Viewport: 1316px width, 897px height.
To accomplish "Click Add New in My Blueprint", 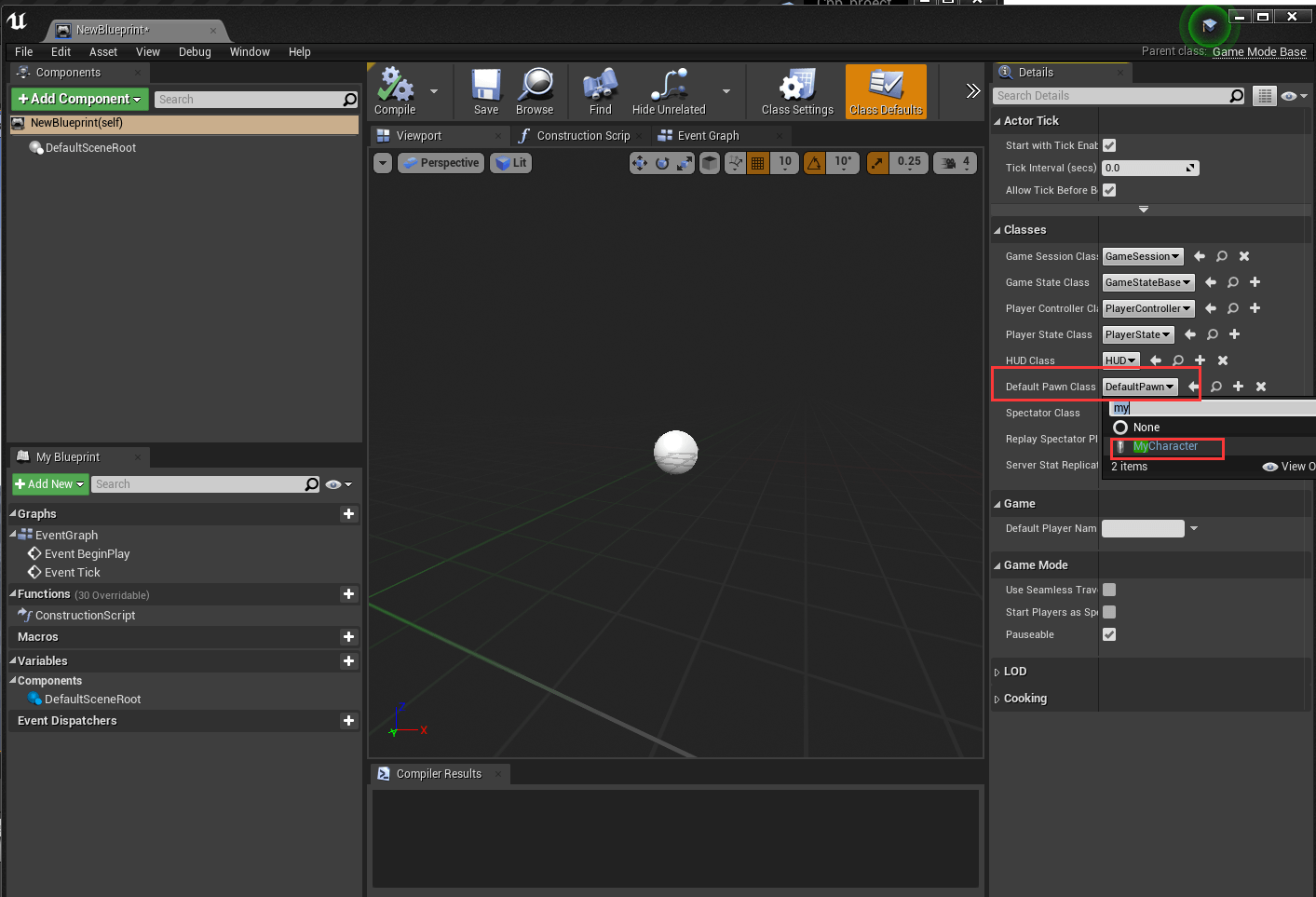I will (50, 484).
